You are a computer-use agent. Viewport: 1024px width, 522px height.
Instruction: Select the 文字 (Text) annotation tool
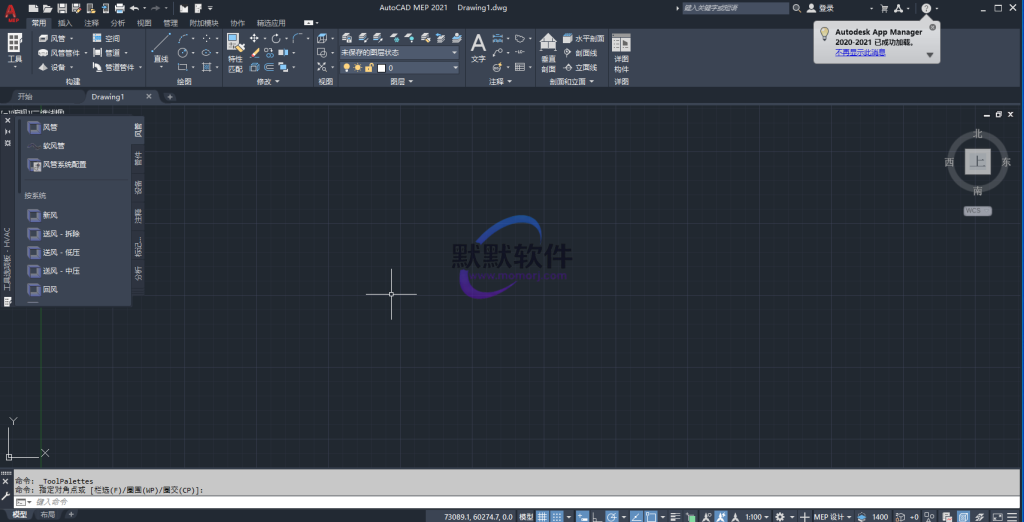tap(478, 47)
